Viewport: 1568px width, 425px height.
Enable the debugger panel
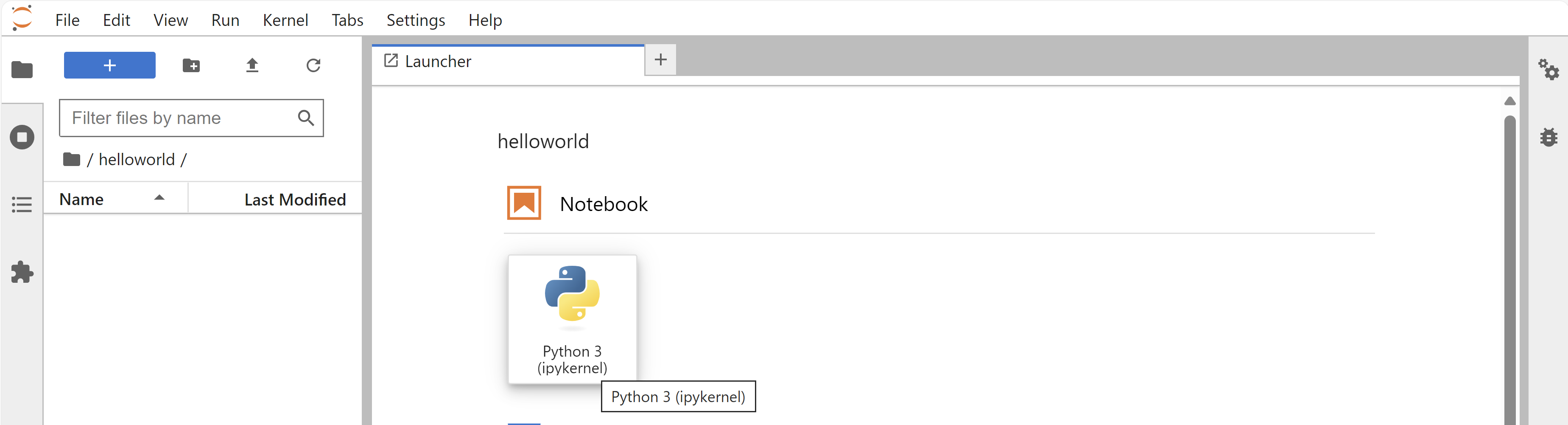coord(1550,137)
